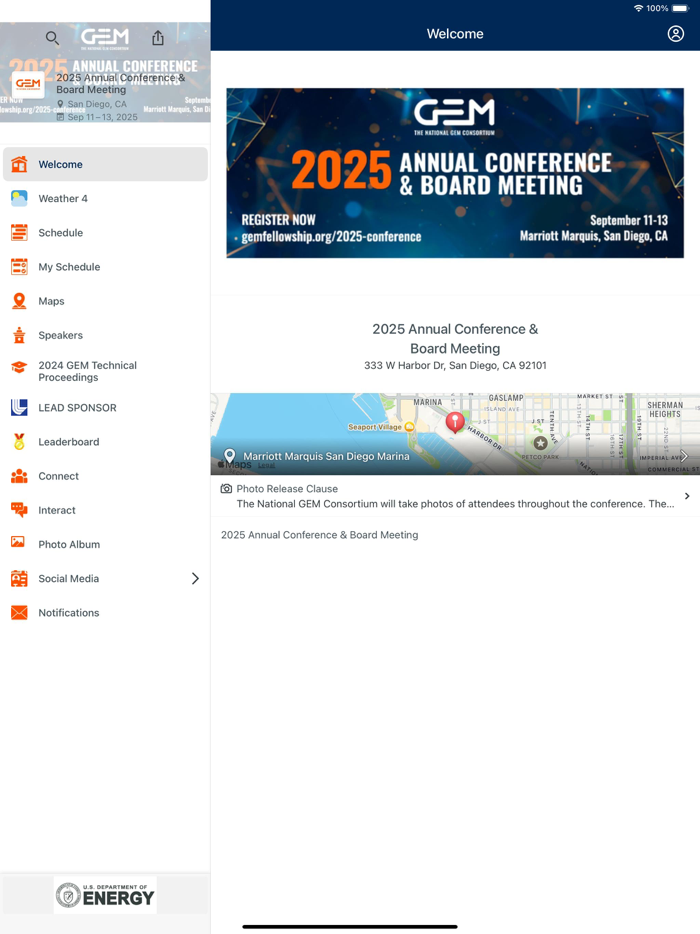Click the Photo Release Clause title

point(287,488)
